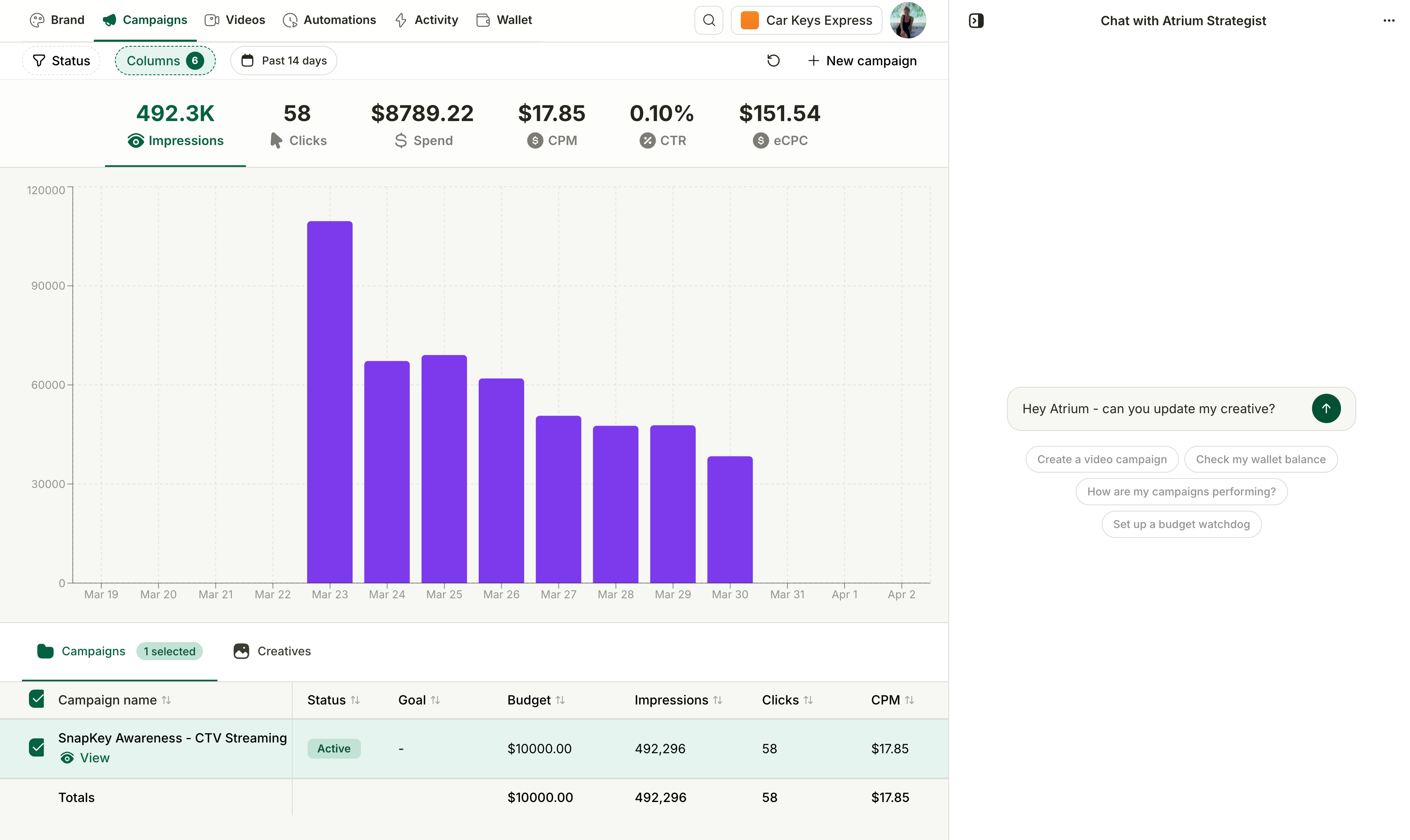Viewport: 1410px width, 840px height.
Task: Sort by Campaign name column arrows
Action: (x=167, y=700)
